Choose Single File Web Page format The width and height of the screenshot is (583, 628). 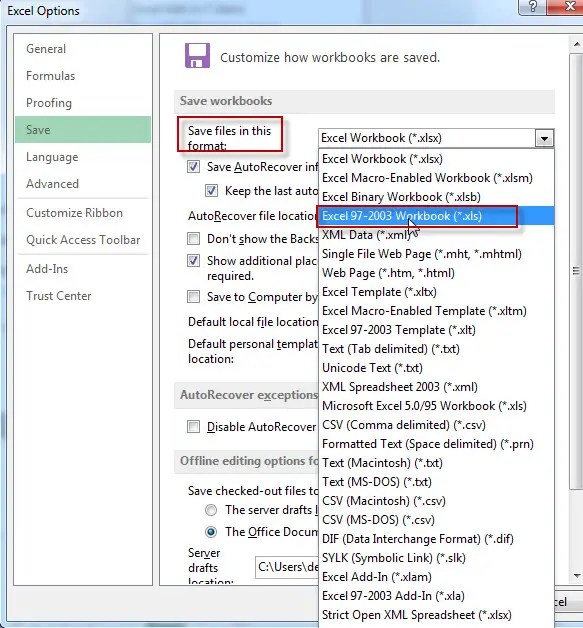coord(436,254)
